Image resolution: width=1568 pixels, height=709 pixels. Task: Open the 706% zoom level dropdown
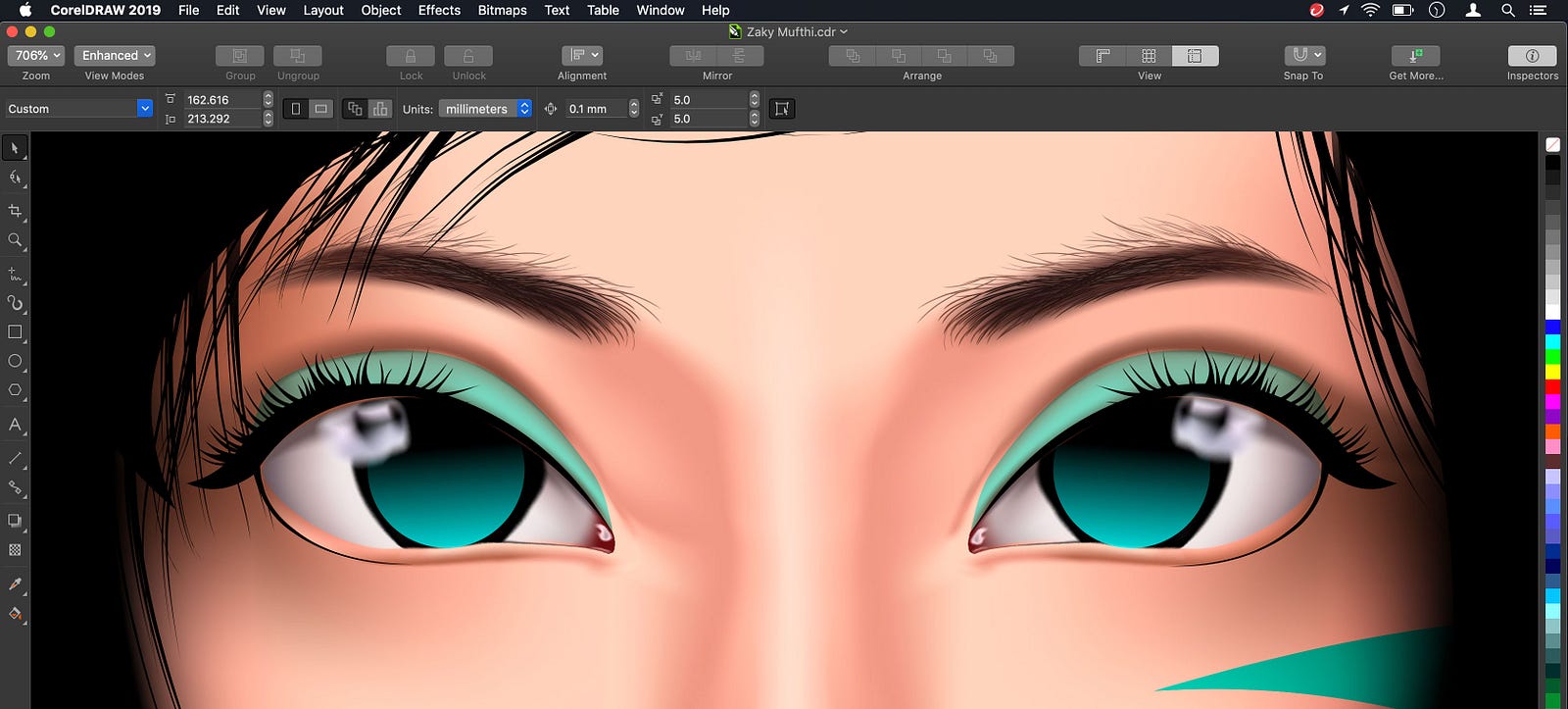click(x=37, y=56)
